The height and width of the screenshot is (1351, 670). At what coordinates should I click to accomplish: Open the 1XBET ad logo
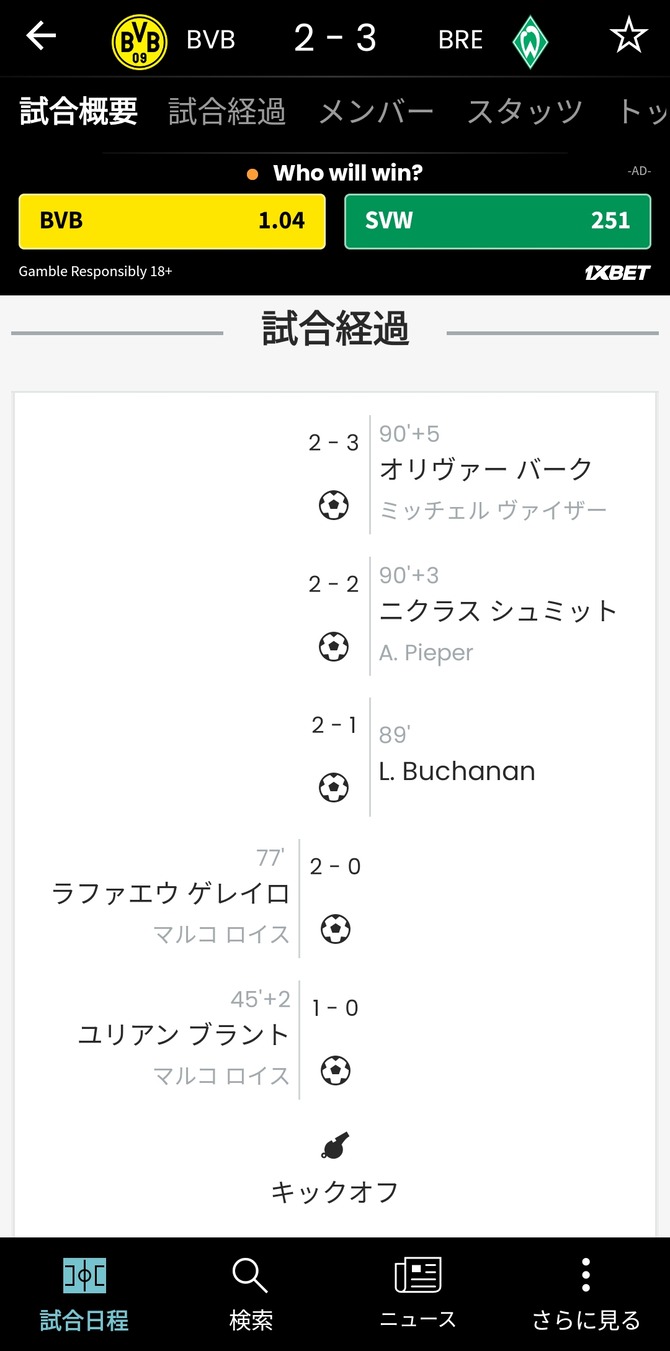point(617,273)
